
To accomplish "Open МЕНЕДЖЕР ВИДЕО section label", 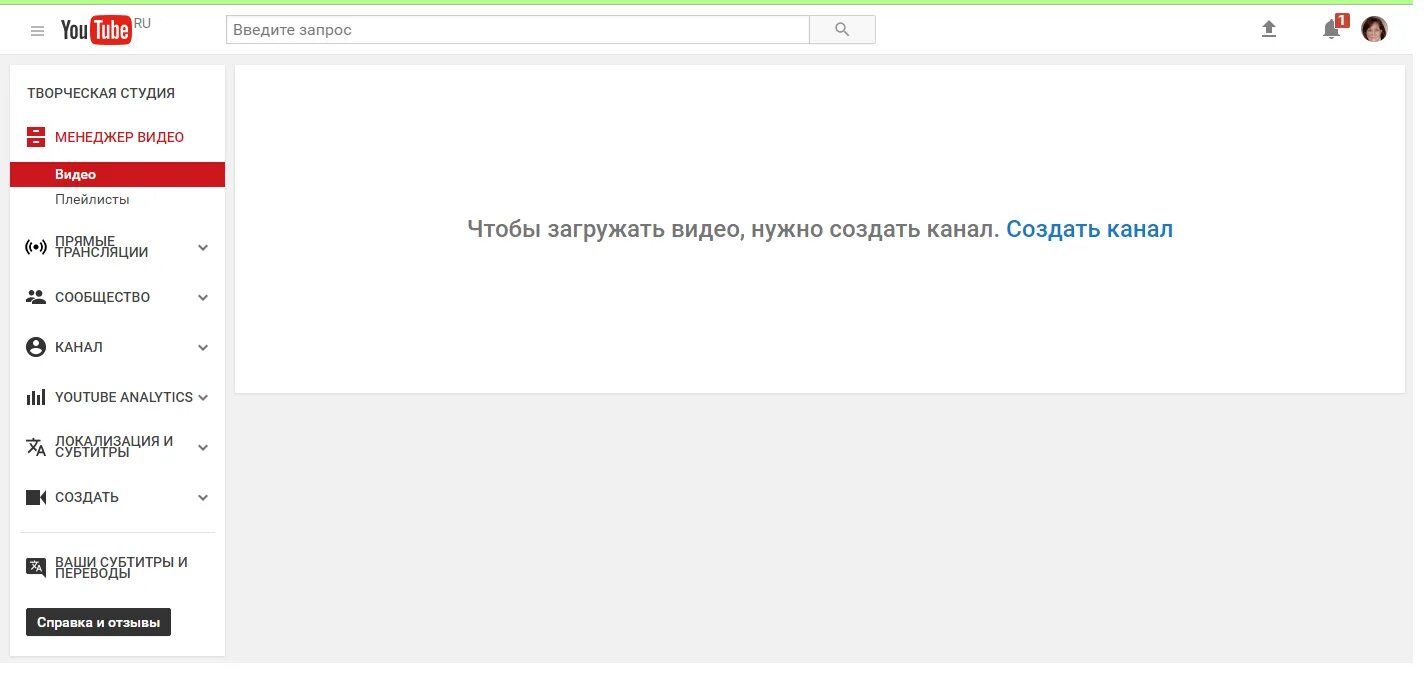I will point(119,137).
